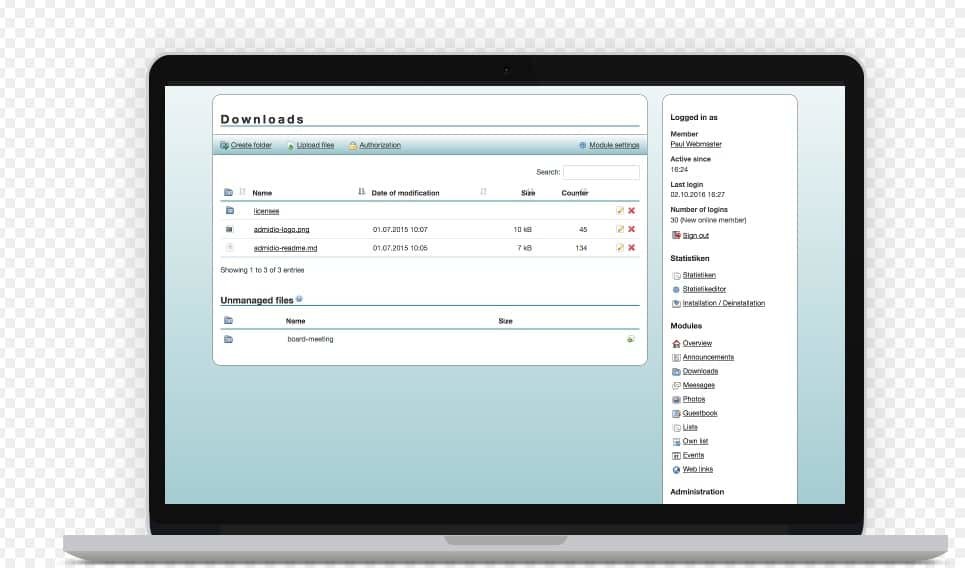Open Module settings
This screenshot has height=568, width=965.
coord(613,145)
